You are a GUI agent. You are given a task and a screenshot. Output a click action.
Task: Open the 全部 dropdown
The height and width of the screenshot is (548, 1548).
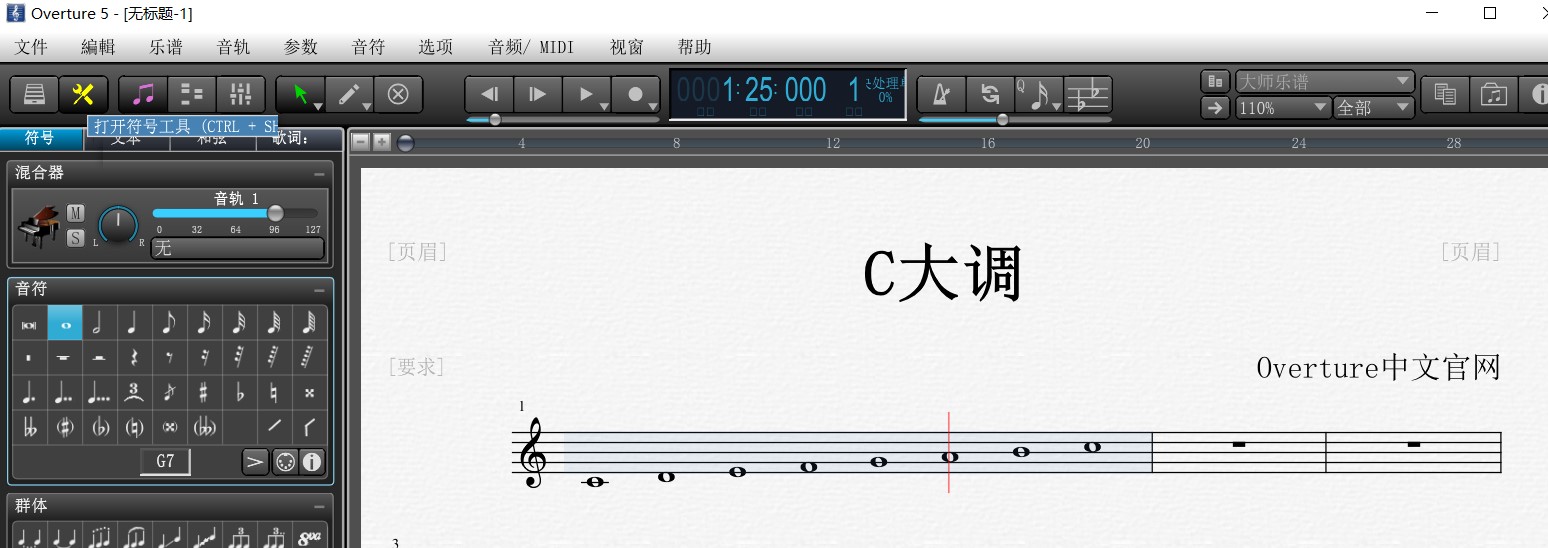pos(1374,108)
